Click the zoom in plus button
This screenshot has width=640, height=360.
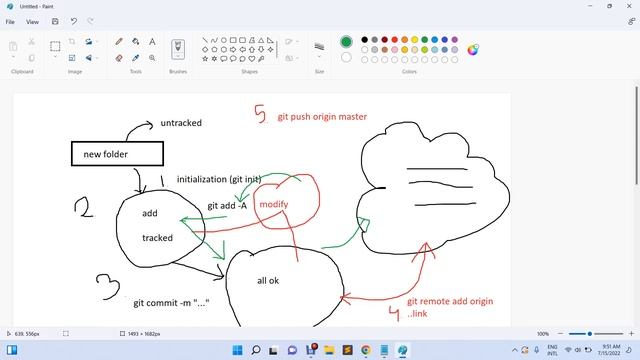(631, 334)
